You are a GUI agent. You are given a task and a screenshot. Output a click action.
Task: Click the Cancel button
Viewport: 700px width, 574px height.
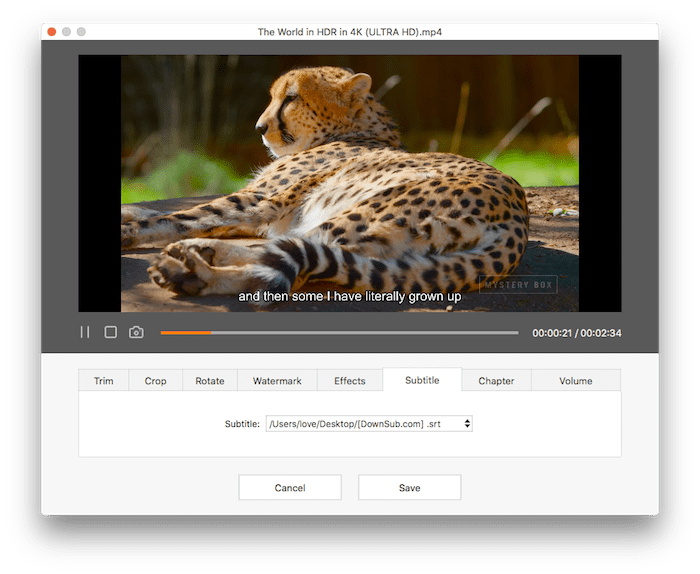(x=290, y=487)
